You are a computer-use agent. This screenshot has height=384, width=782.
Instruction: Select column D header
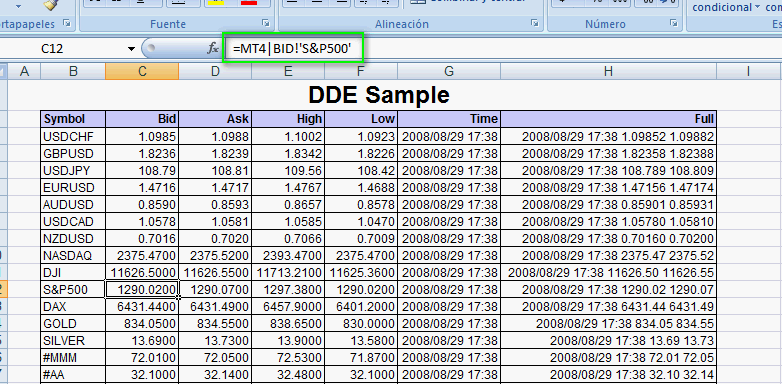click(215, 71)
